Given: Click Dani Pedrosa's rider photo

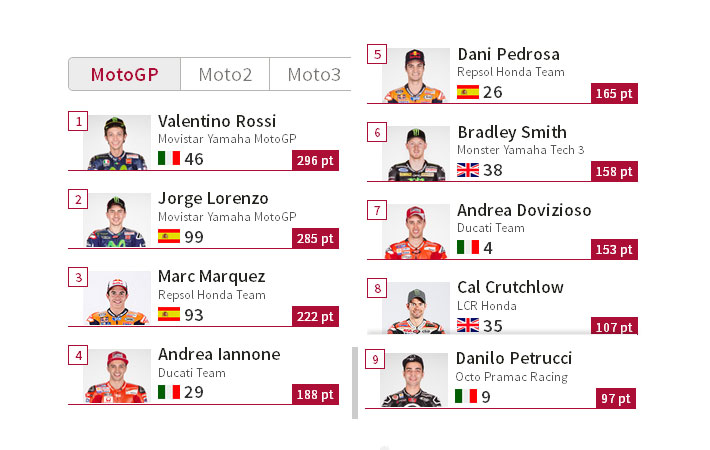Looking at the screenshot, I should (416, 76).
